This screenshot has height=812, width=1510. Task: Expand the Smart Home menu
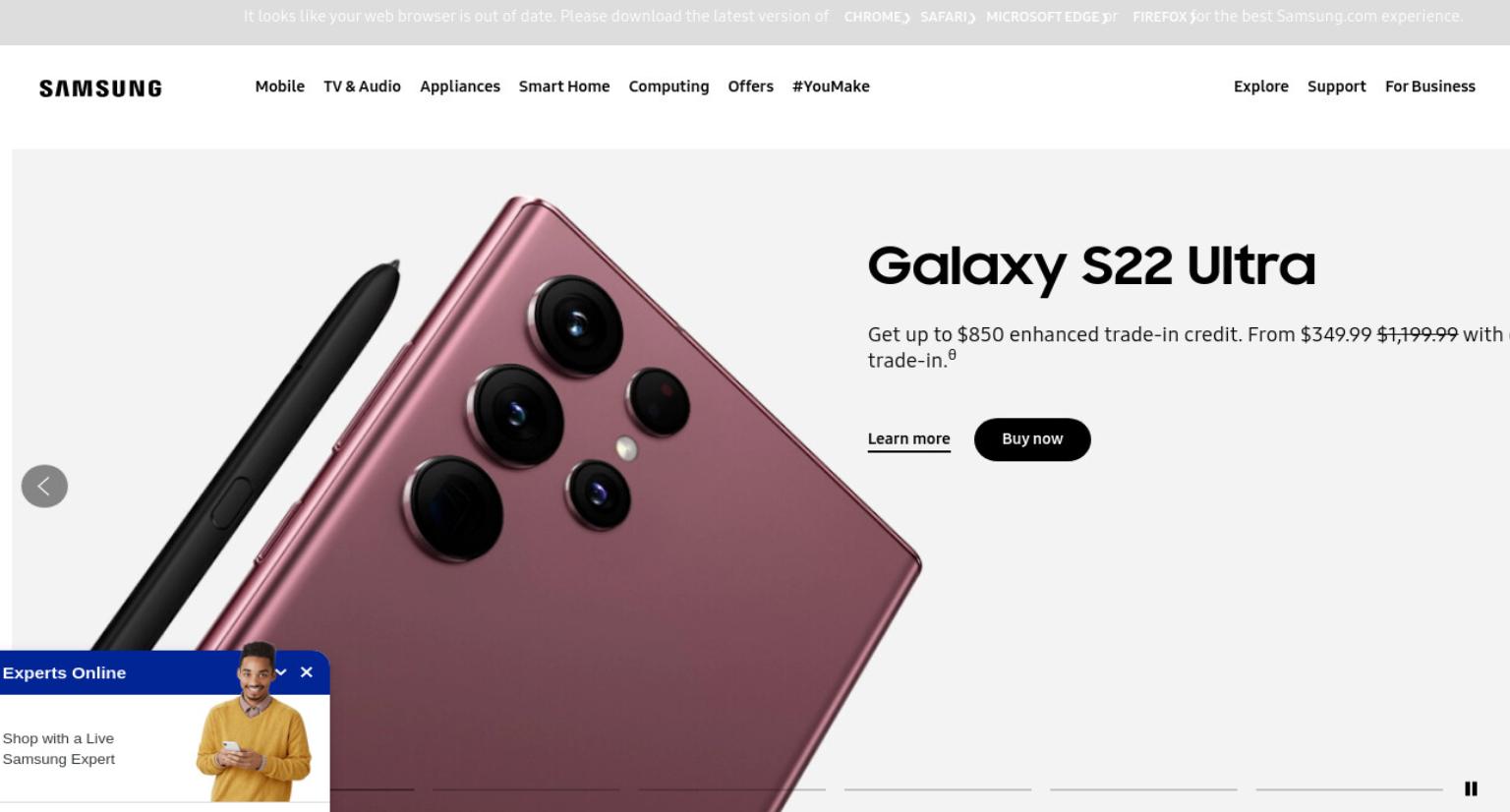coord(564,87)
